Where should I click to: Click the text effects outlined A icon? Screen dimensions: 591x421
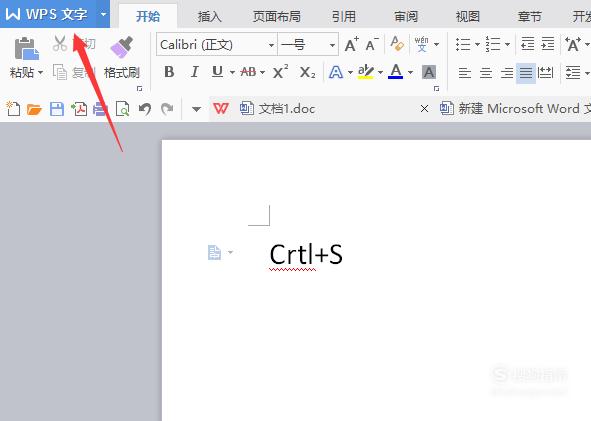[x=336, y=72]
